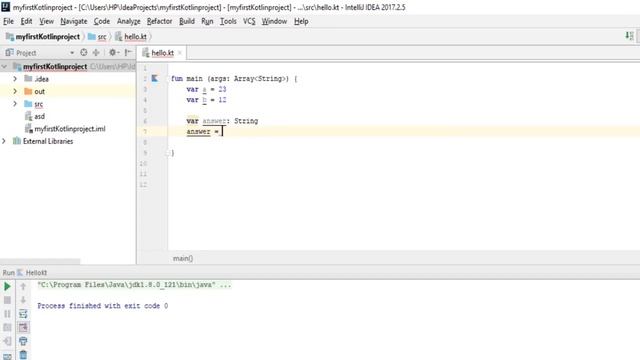Click the Project panel horizontal scrollbar
This screenshot has width=640, height=360.
(40, 261)
